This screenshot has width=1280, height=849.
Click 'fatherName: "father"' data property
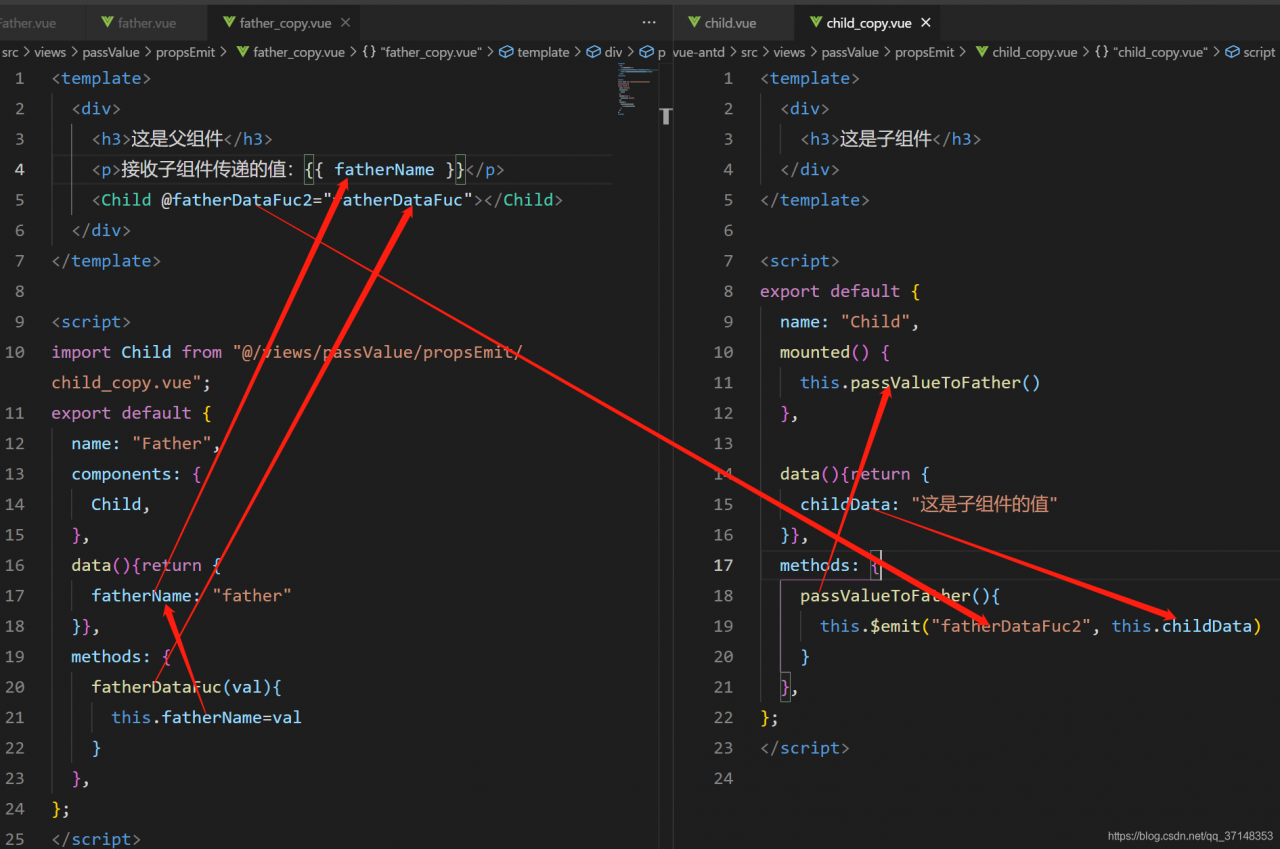[x=192, y=596]
